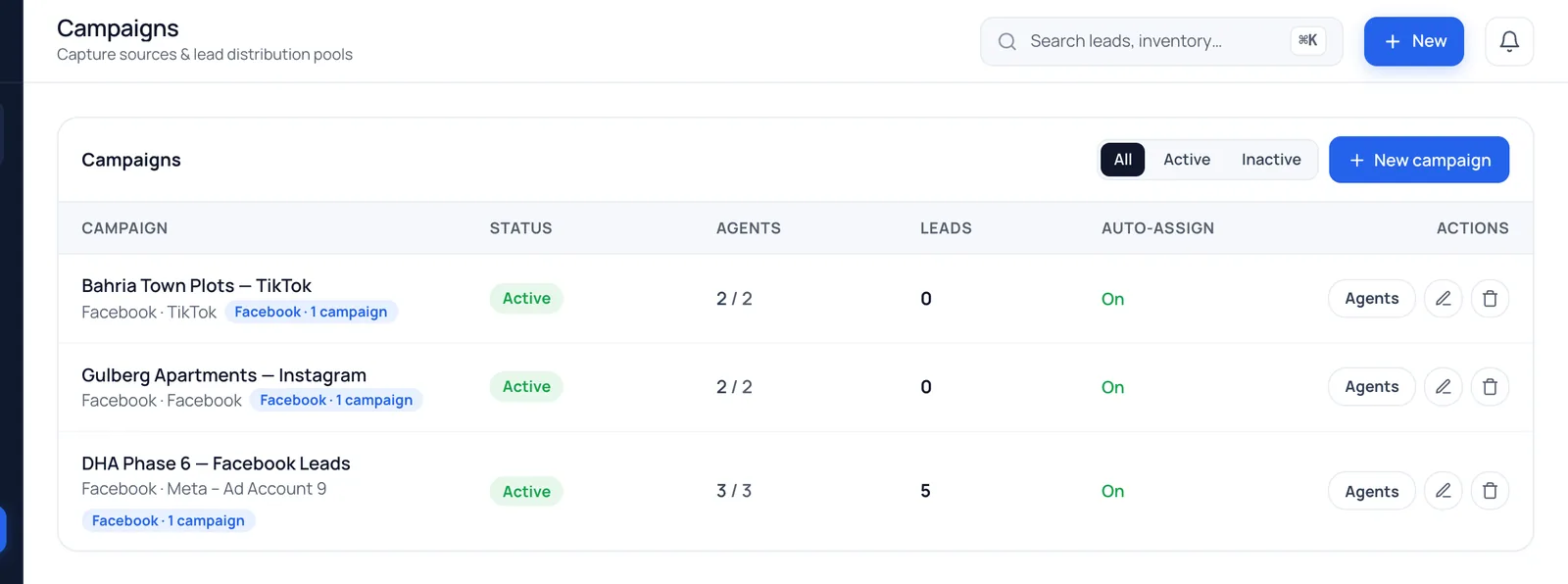The image size is (1568, 584).
Task: Click Facebook · TikTok source text
Action: coord(149,313)
